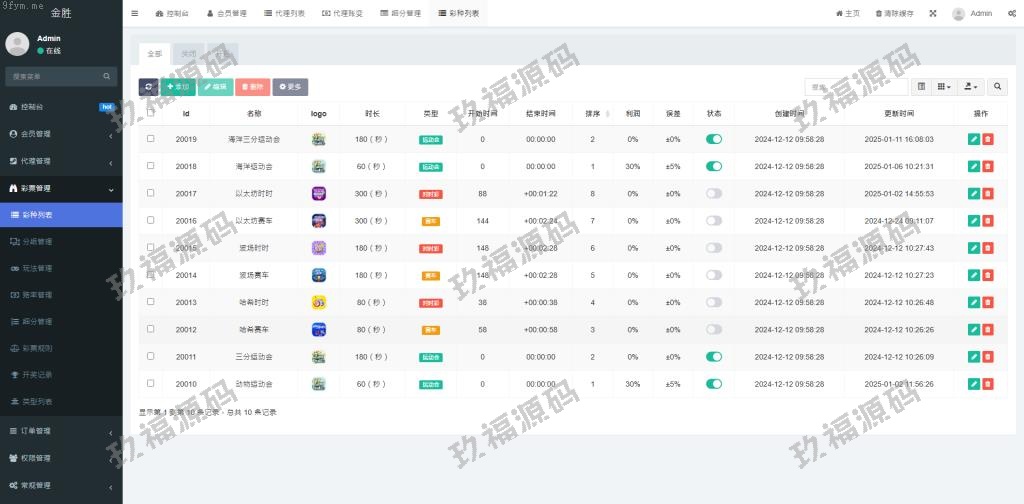The width and height of the screenshot is (1024, 504).
Task: Click the table view toggle icon
Action: pos(922,87)
